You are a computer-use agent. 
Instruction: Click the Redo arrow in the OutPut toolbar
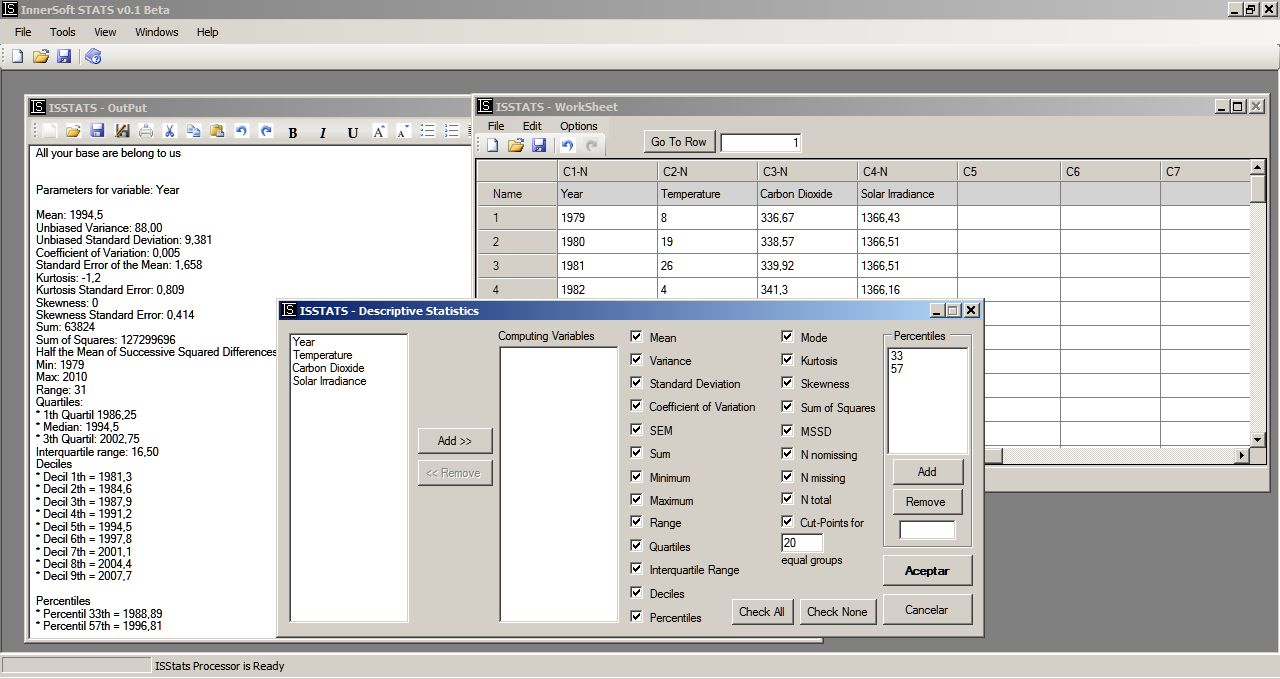coord(265,131)
